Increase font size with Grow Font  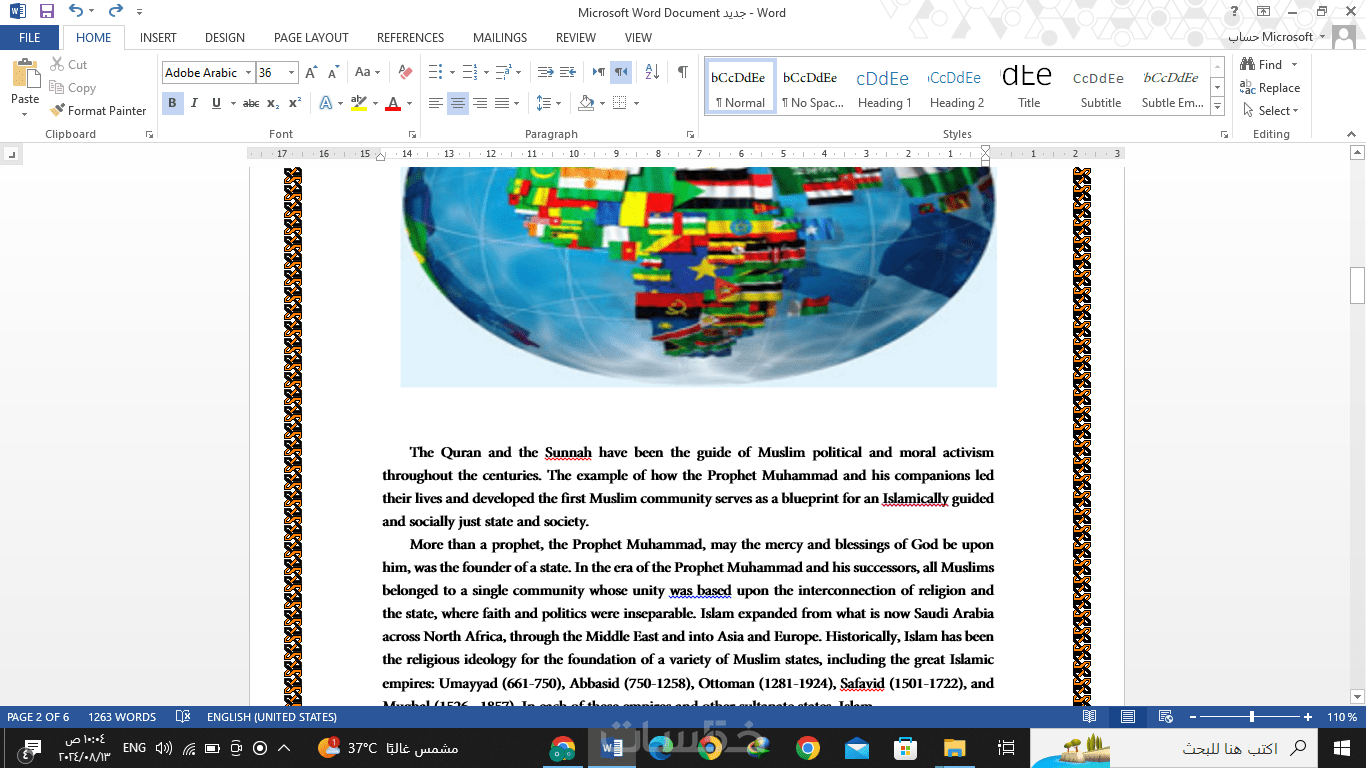pyautogui.click(x=311, y=73)
